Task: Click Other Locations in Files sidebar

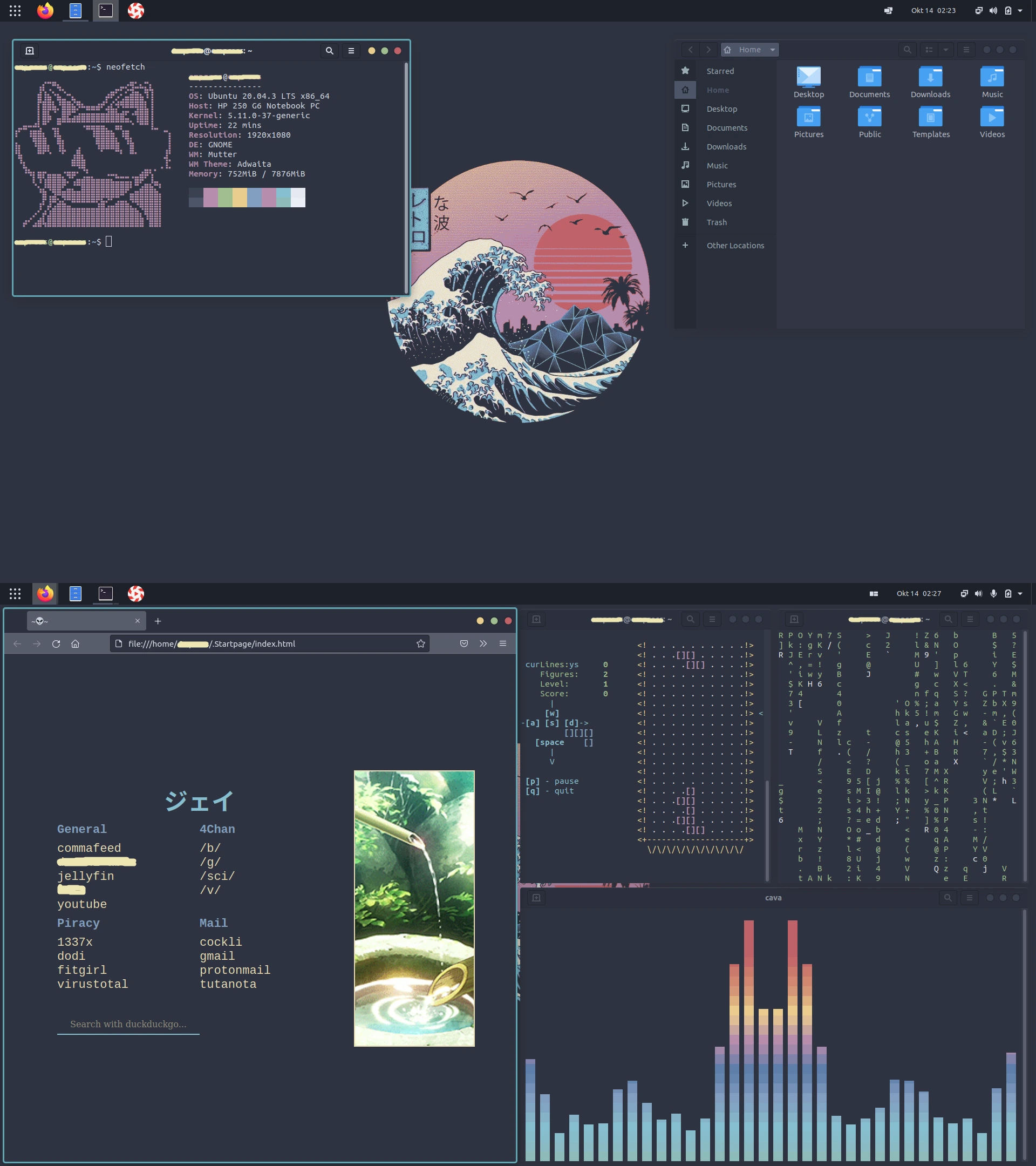Action: pyautogui.click(x=725, y=245)
